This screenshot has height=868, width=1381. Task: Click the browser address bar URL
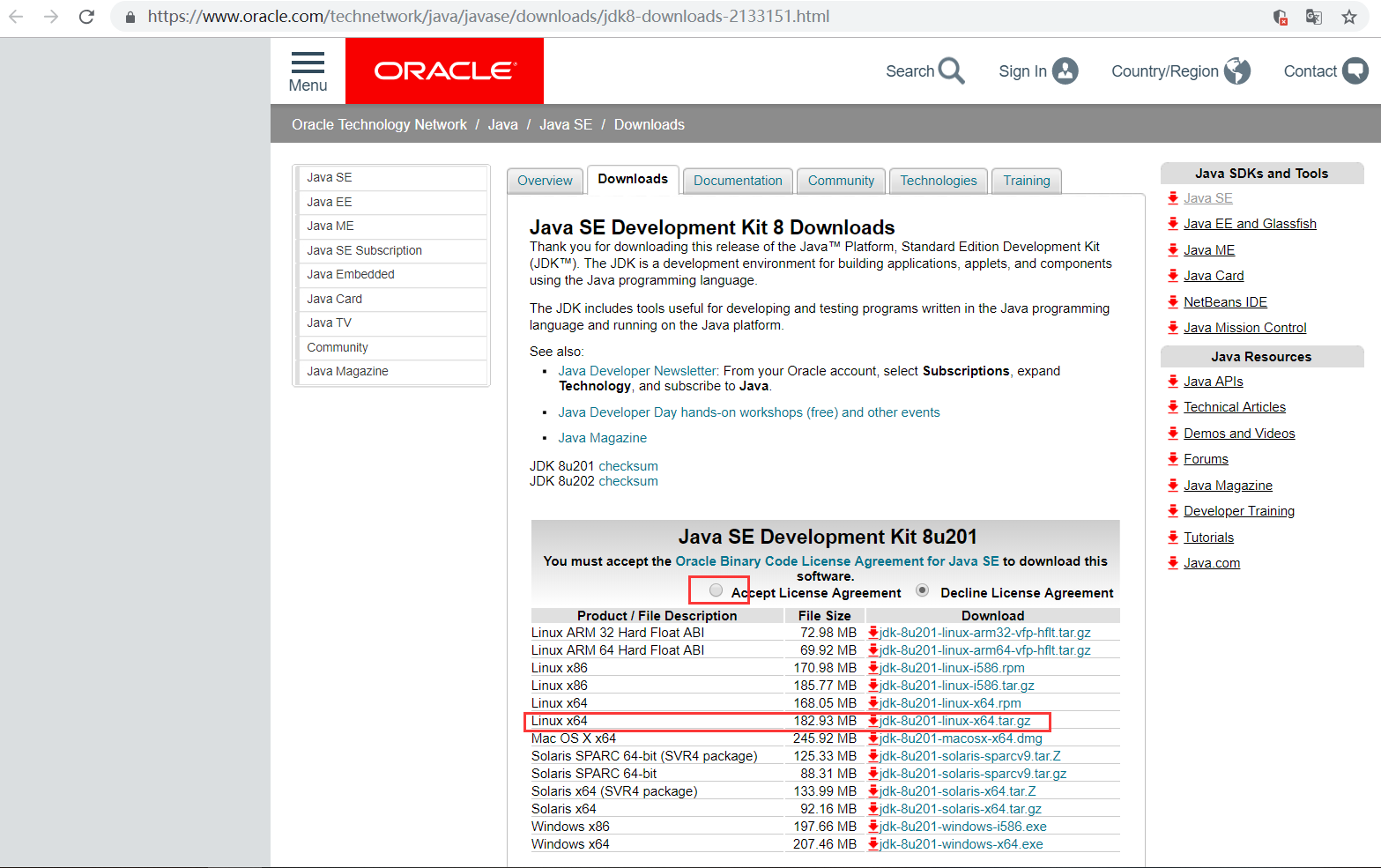tap(488, 17)
